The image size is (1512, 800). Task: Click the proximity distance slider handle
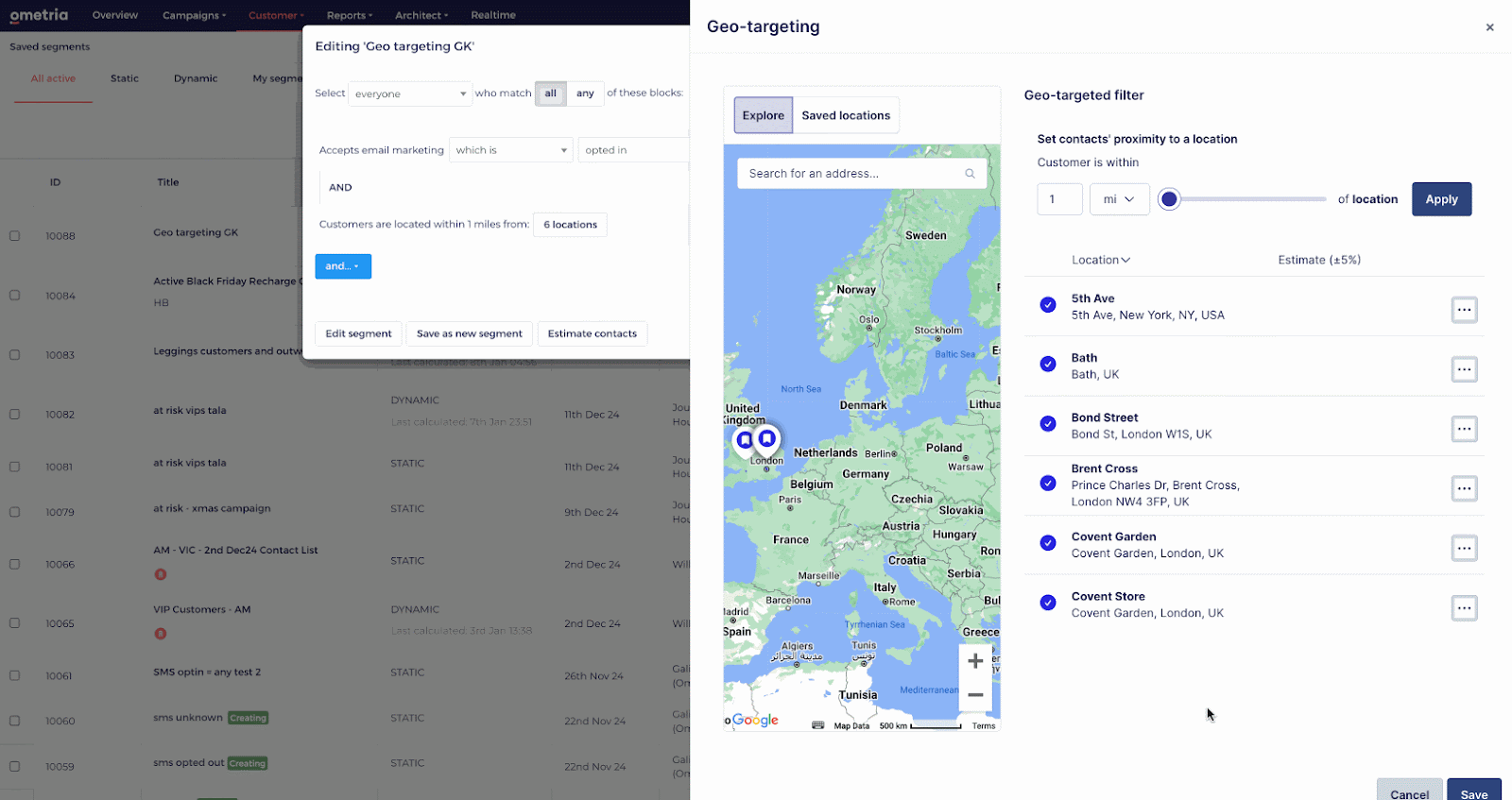tap(1169, 199)
